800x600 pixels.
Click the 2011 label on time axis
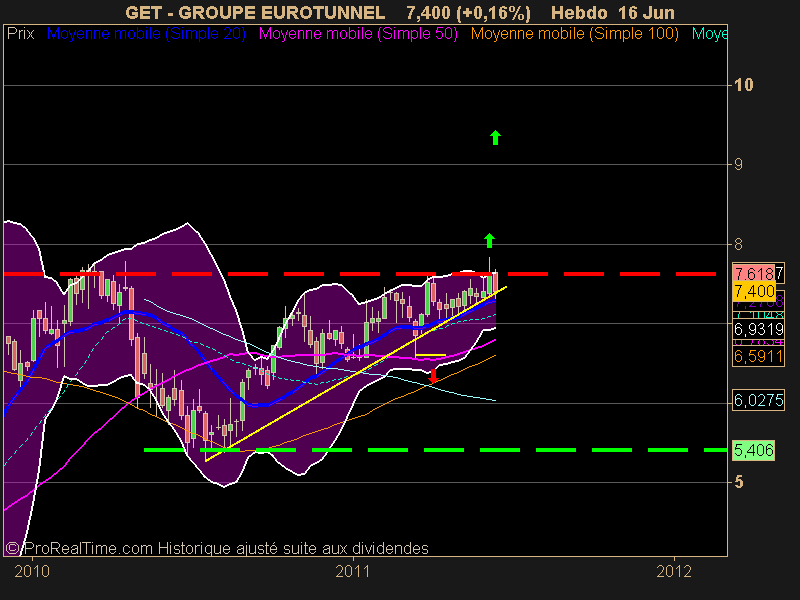point(353,571)
